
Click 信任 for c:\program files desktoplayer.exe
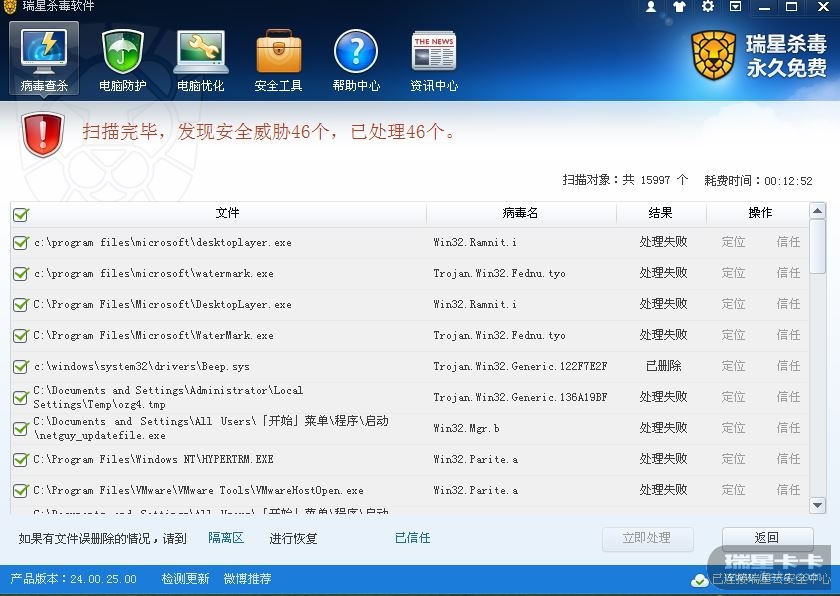pyautogui.click(x=789, y=242)
